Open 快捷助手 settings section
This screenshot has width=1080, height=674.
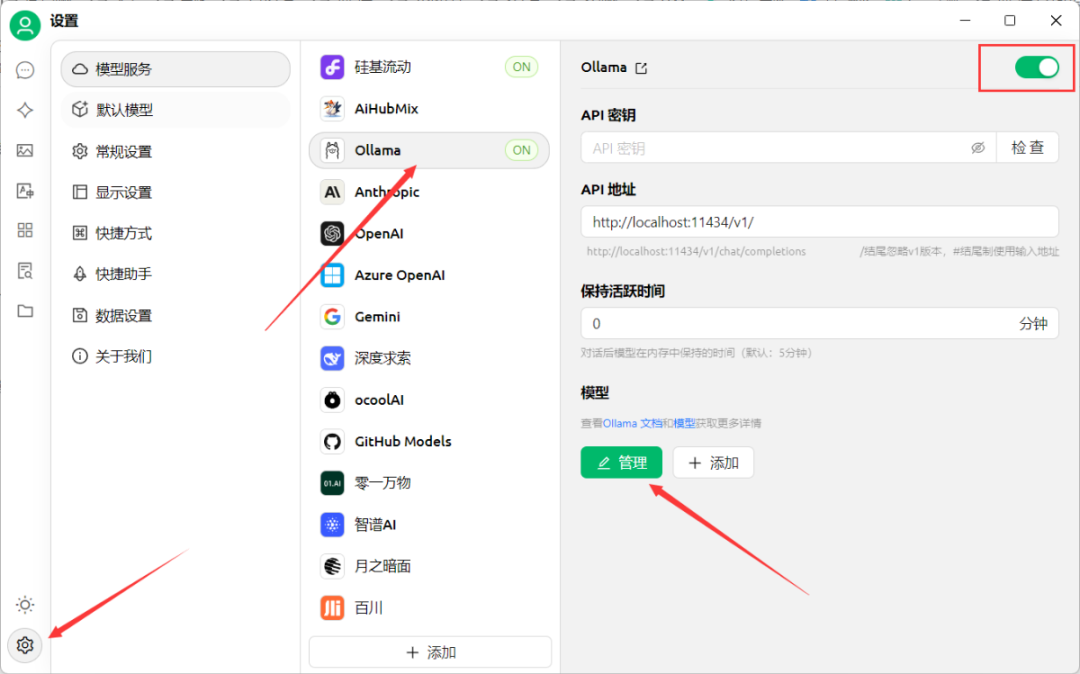click(x=176, y=274)
